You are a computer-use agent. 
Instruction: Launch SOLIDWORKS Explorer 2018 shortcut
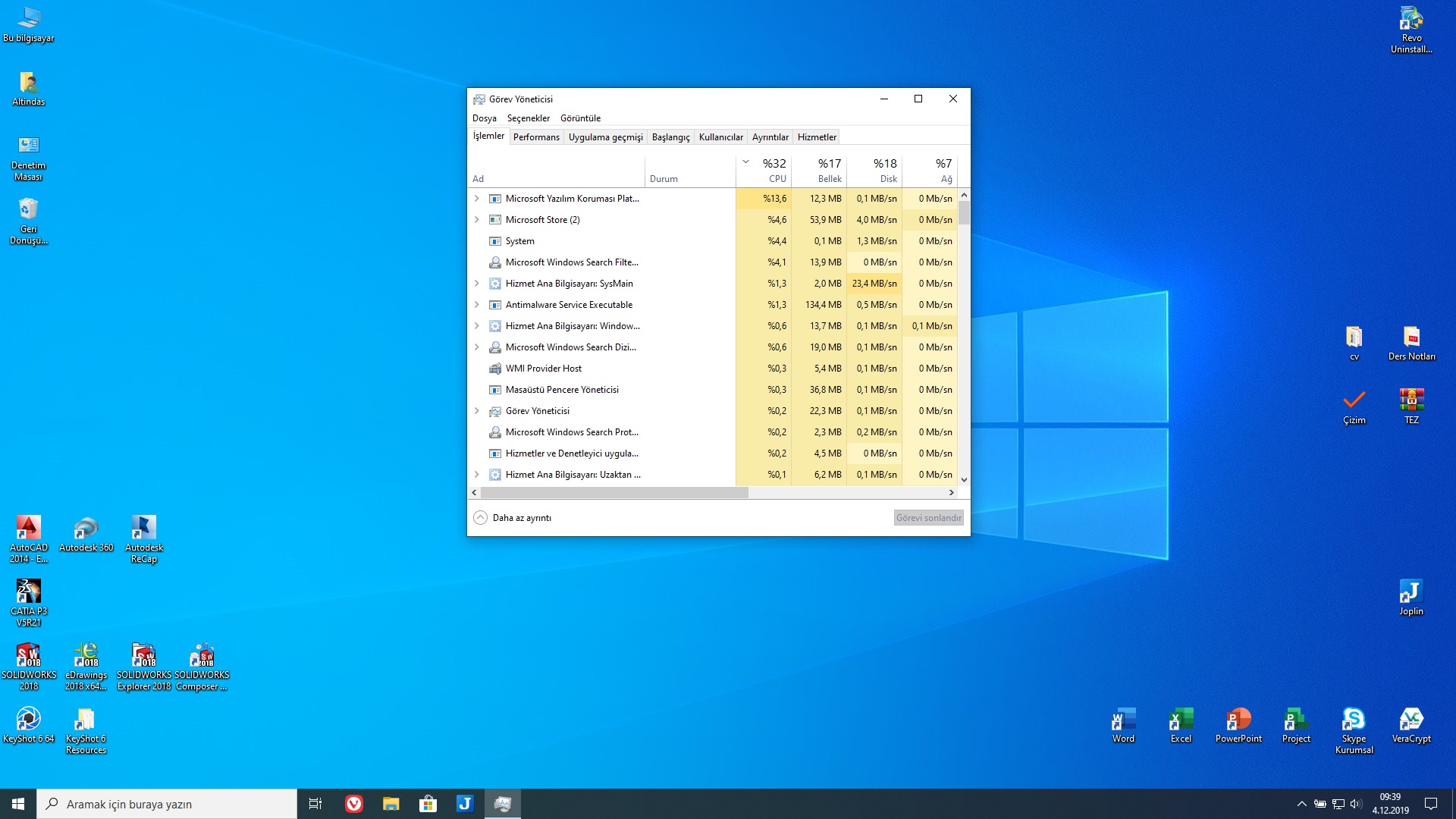tap(144, 667)
